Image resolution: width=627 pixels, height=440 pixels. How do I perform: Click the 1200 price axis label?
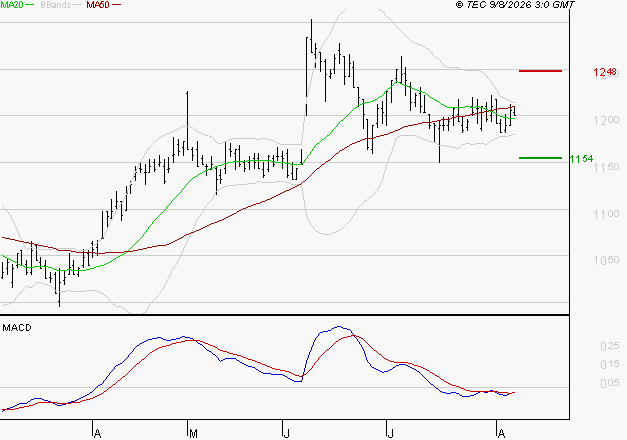[606, 120]
